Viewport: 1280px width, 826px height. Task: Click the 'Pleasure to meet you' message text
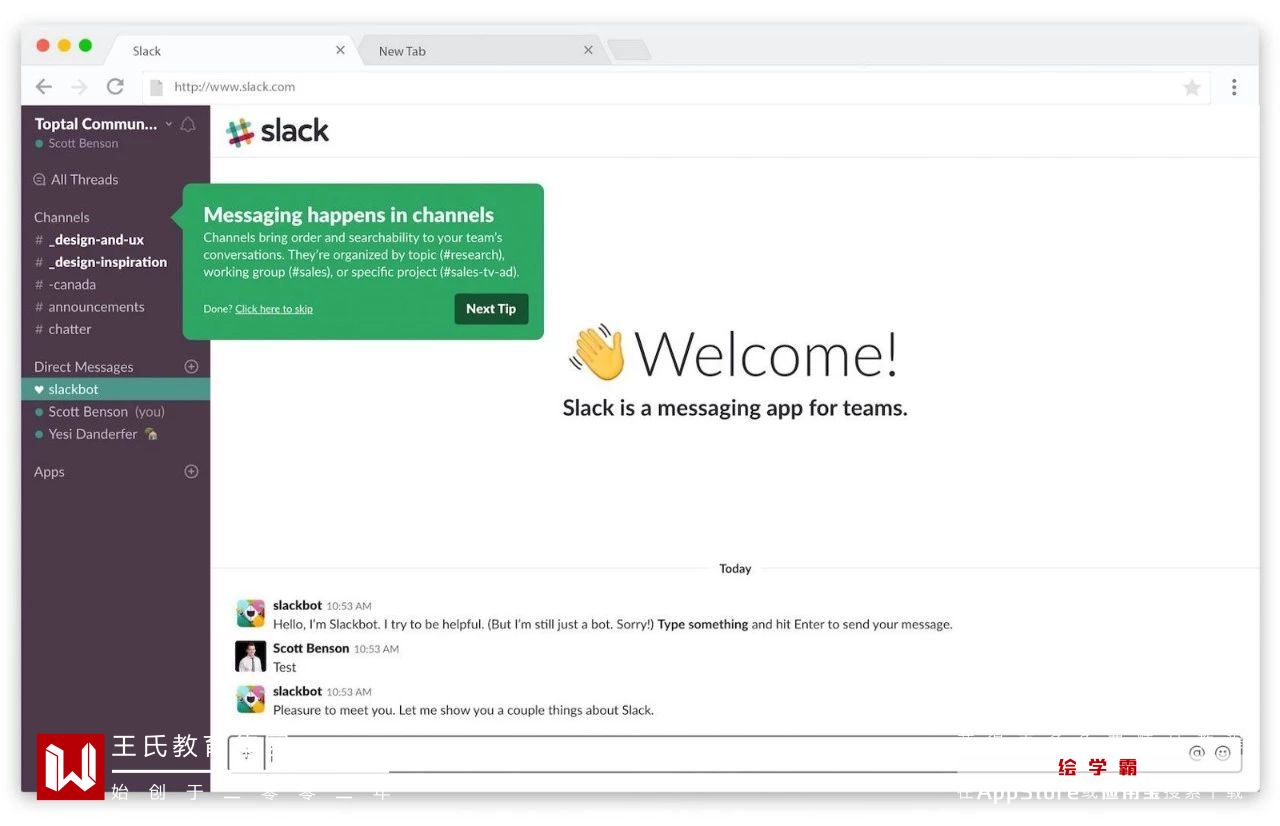pyautogui.click(x=463, y=710)
